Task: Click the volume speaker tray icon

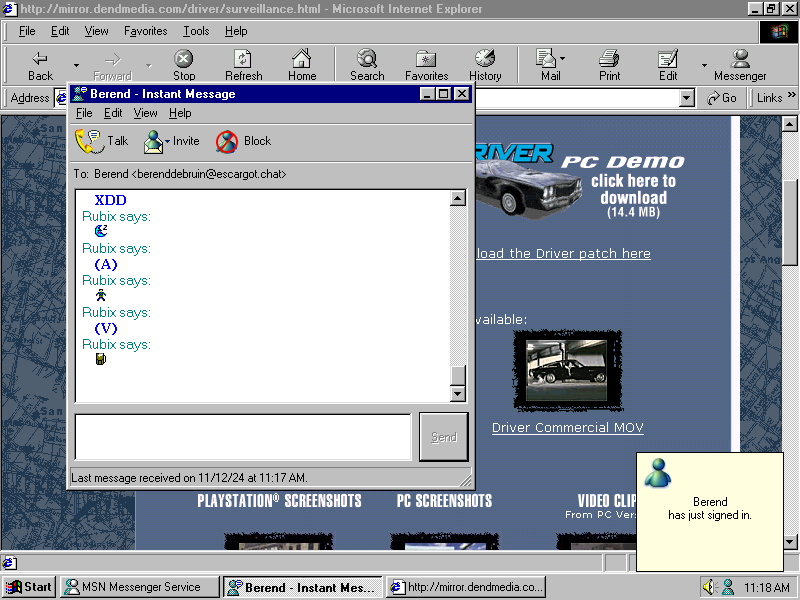Action: (x=710, y=587)
